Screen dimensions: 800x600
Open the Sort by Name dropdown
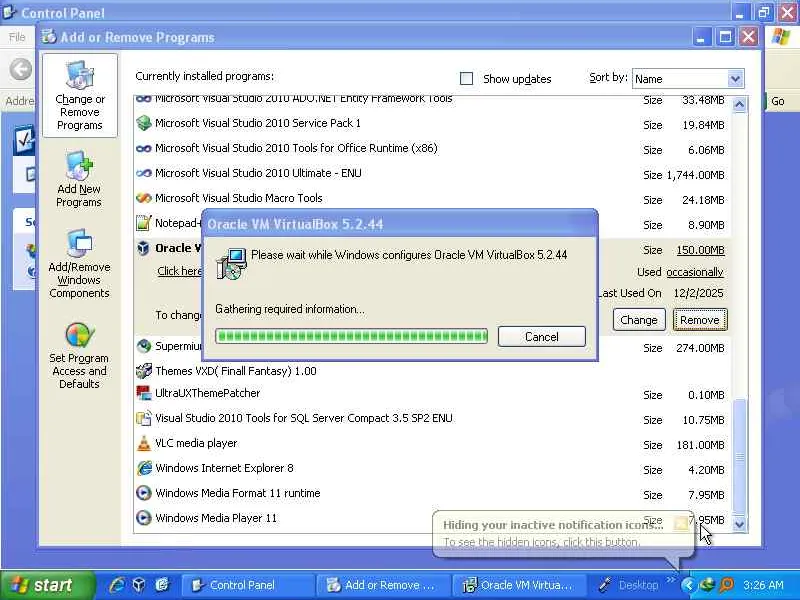735,79
